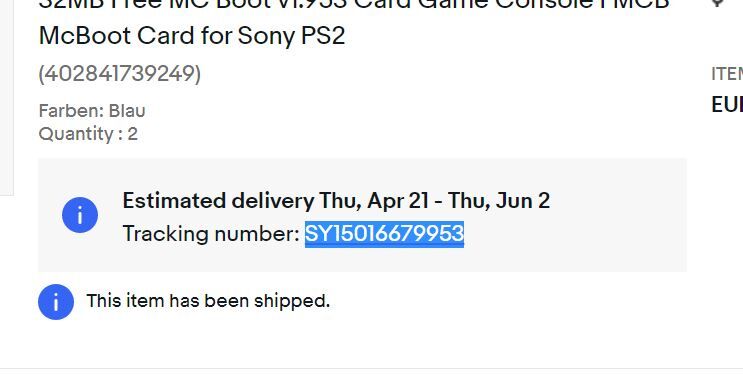Click item number 402841739249
Screen dimensions: 743x377
[x=120, y=74]
